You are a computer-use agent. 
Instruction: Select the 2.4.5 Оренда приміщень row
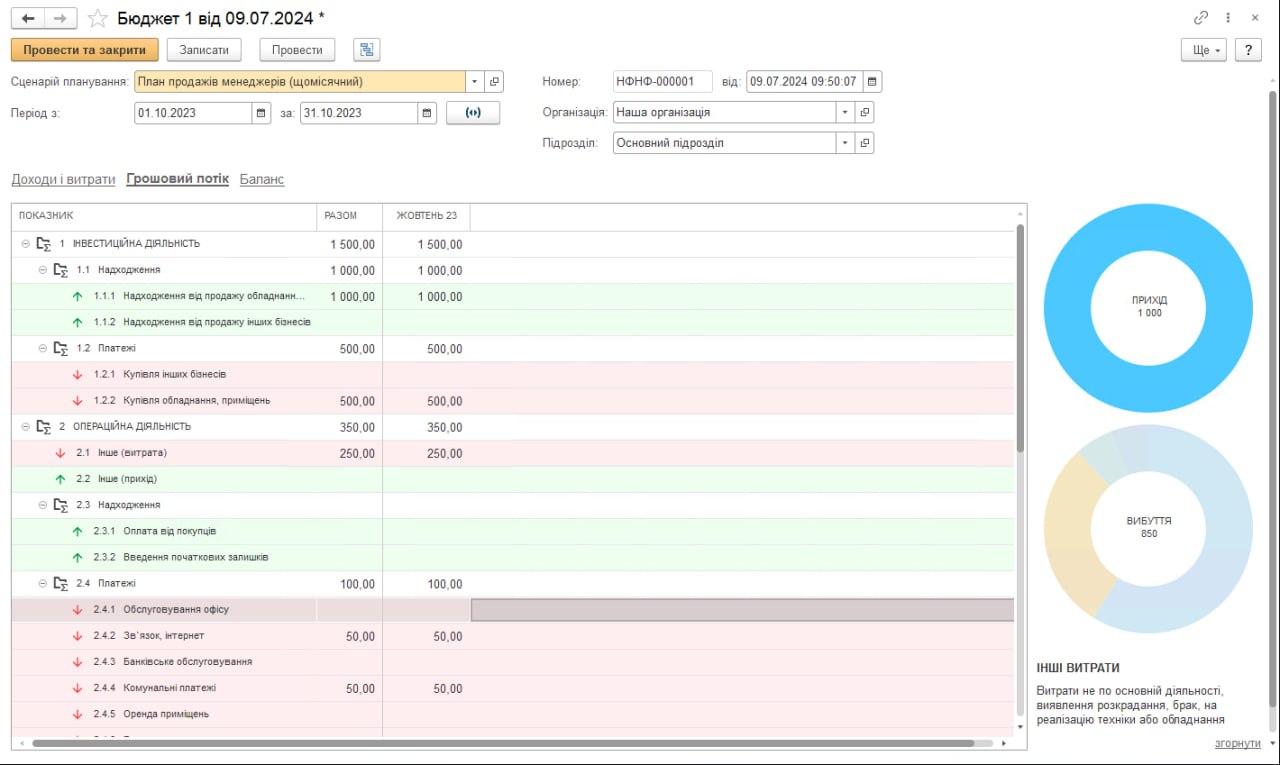(513, 714)
